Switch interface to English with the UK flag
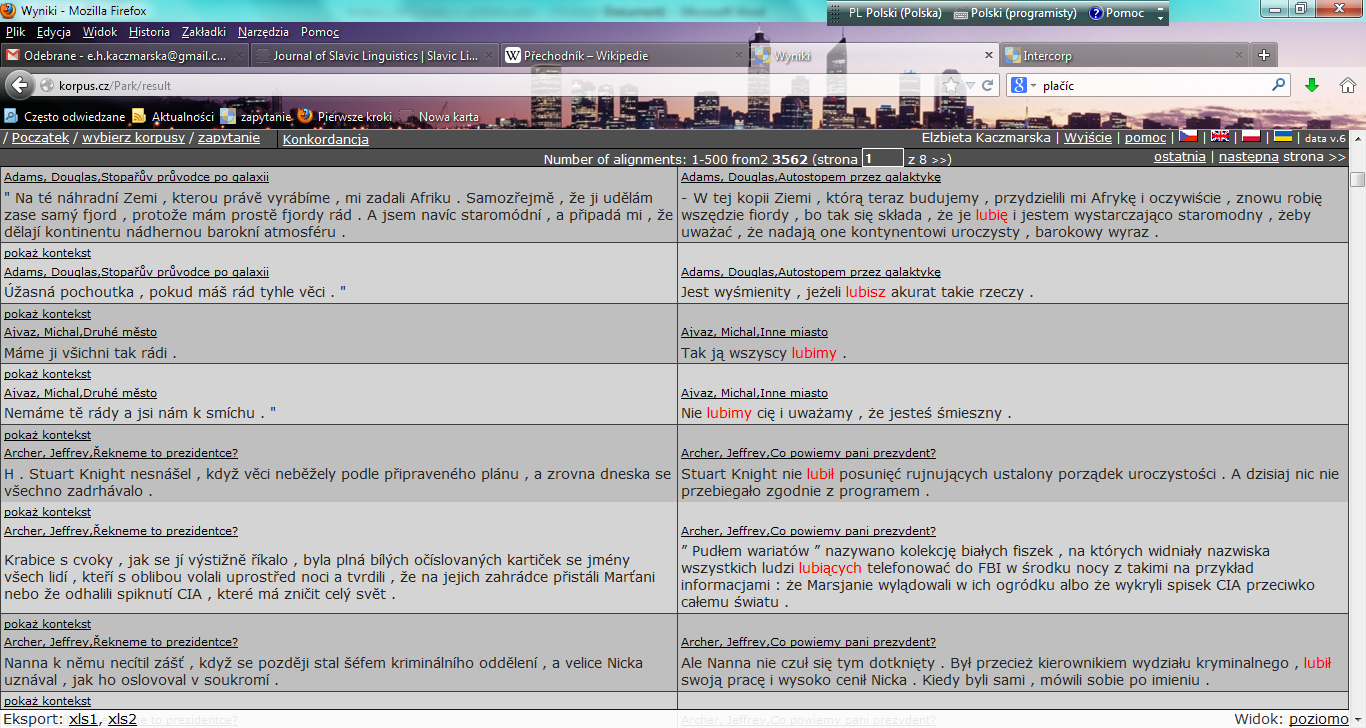This screenshot has width=1366, height=728. (x=1220, y=136)
